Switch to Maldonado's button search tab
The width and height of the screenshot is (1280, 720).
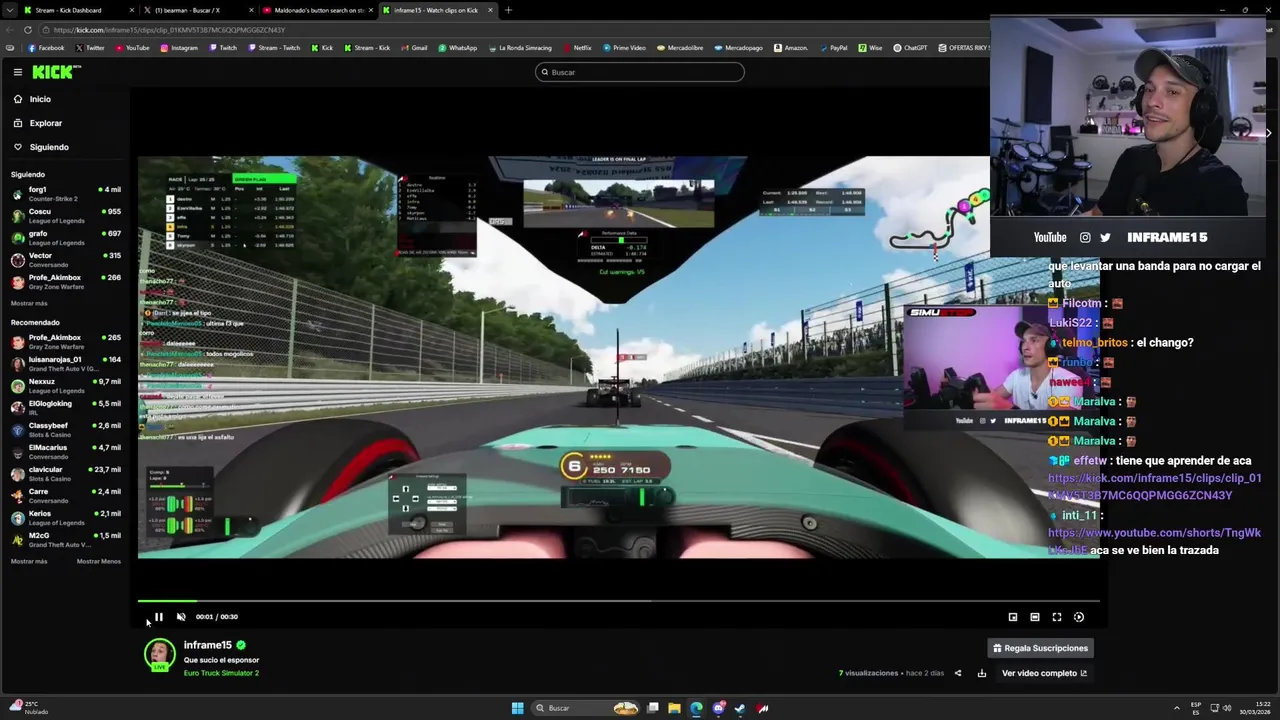click(315, 10)
